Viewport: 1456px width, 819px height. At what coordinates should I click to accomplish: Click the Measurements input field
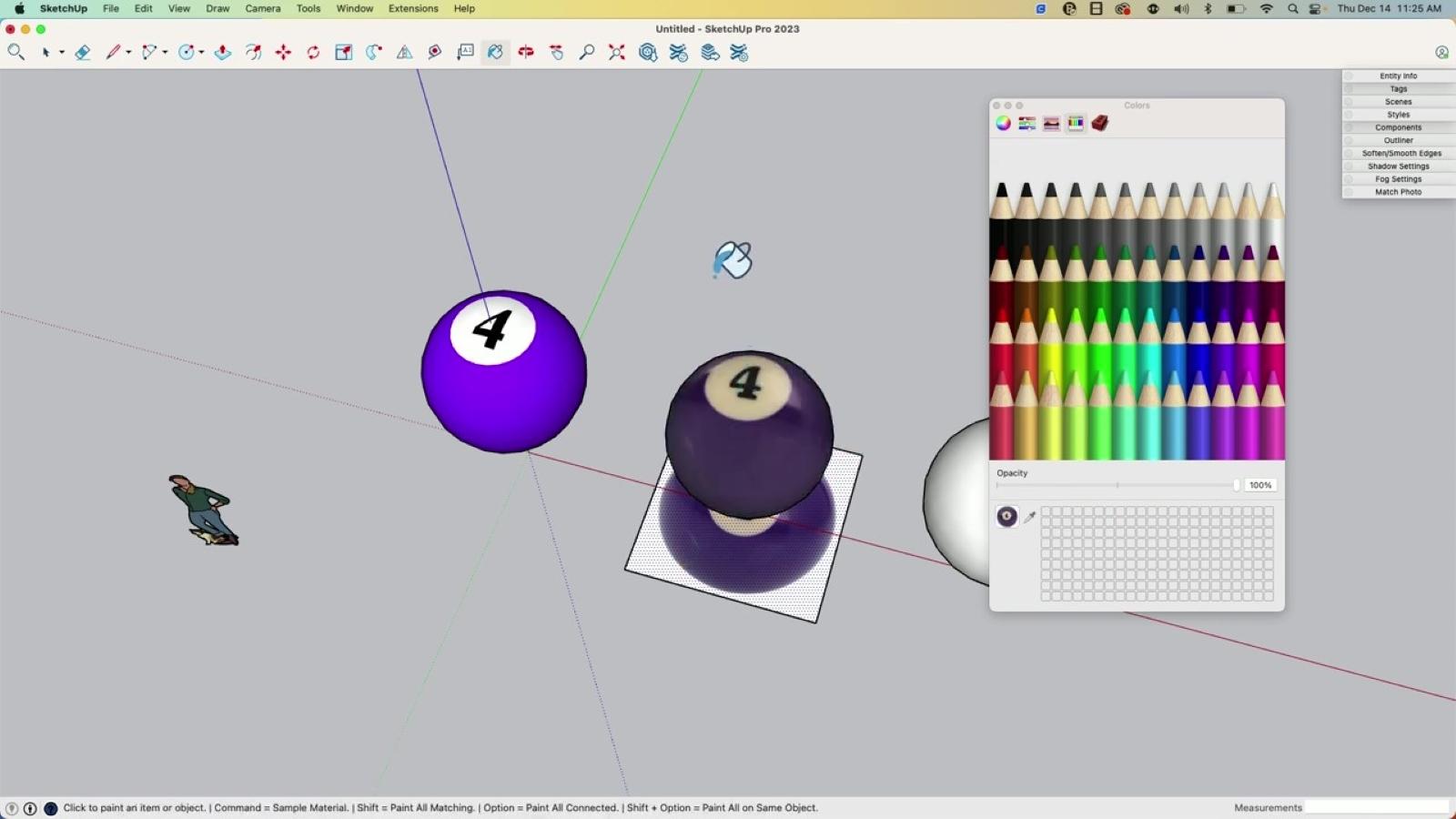1376,807
